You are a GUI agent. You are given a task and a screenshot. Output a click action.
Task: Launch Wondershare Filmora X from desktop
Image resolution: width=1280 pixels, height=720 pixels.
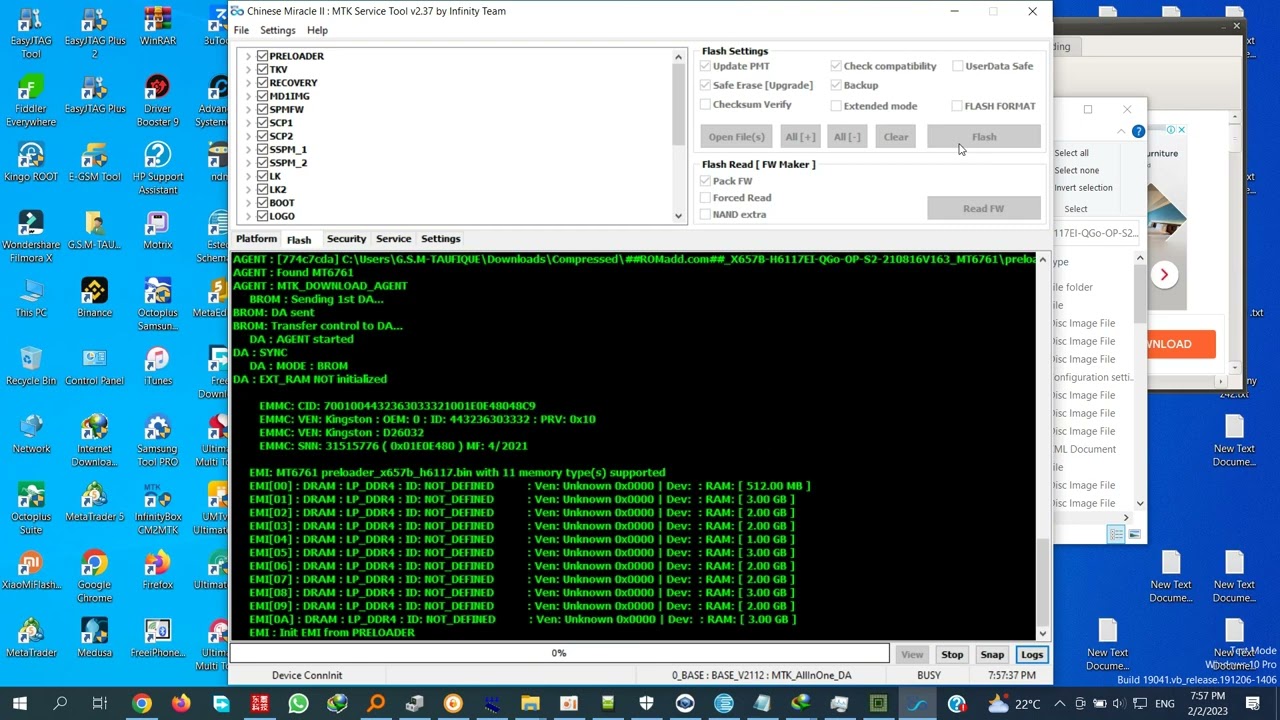click(31, 237)
